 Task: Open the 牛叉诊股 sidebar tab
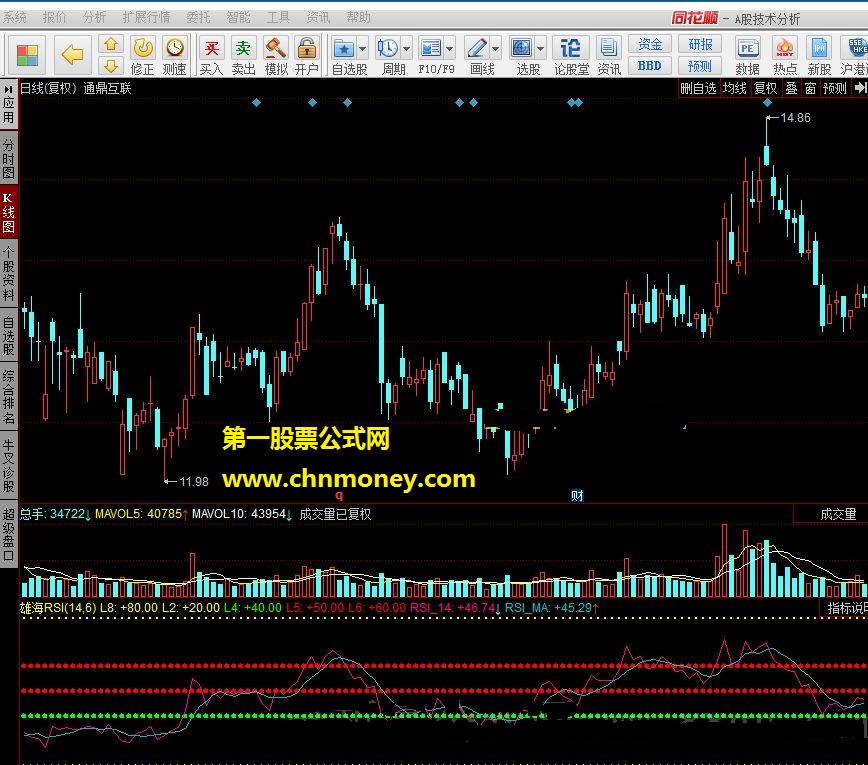[x=8, y=466]
